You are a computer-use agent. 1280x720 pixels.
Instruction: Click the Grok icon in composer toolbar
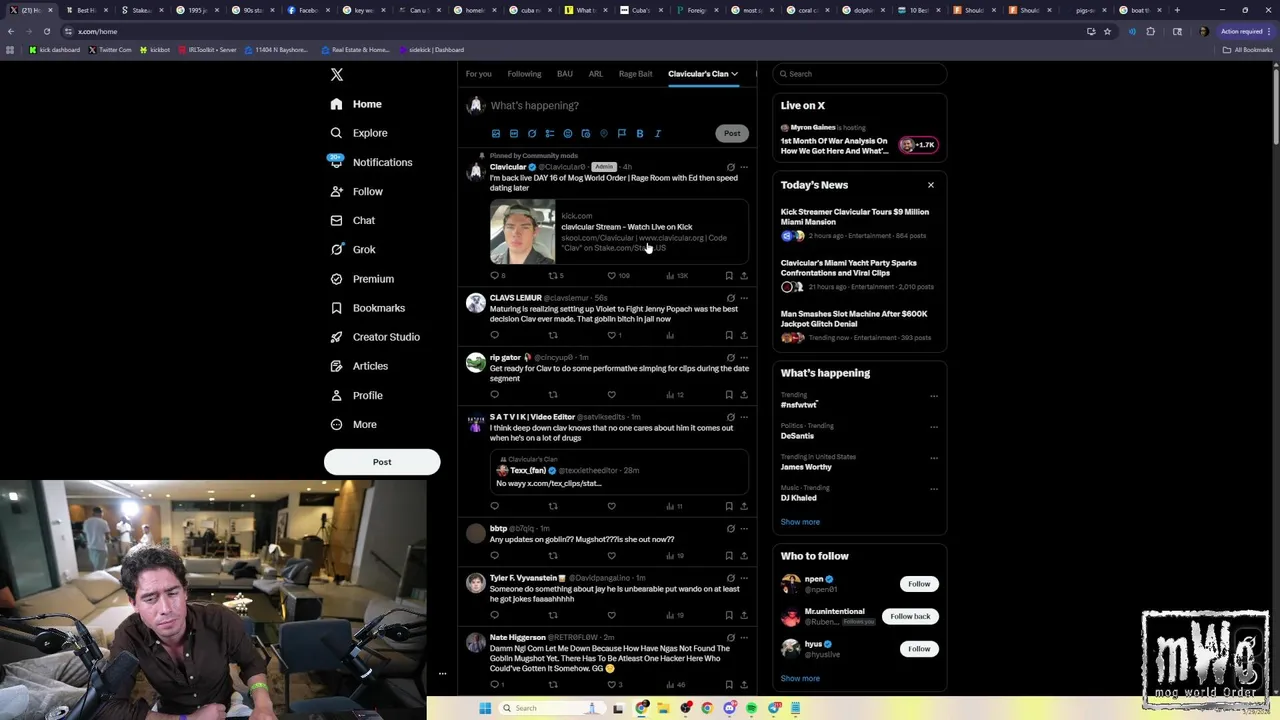532,134
